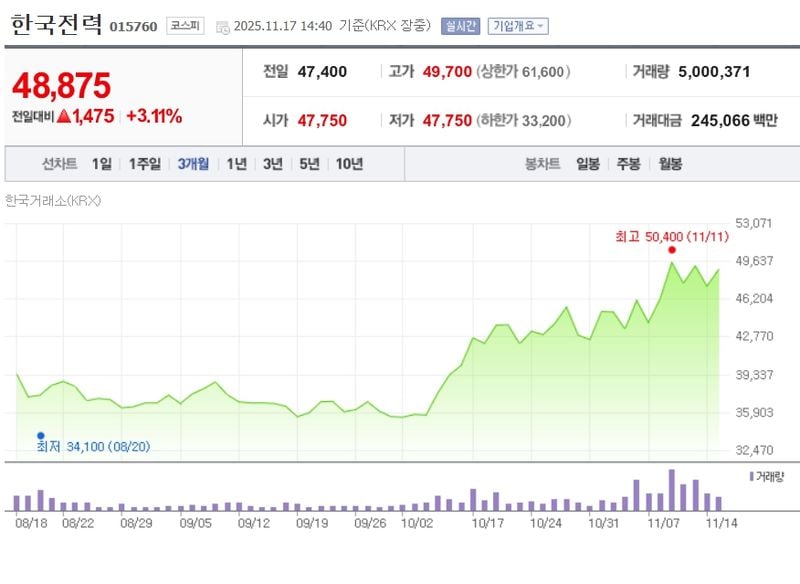Select the 1일 line chart period
Image resolution: width=800 pixels, height=584 pixels.
tap(102, 164)
